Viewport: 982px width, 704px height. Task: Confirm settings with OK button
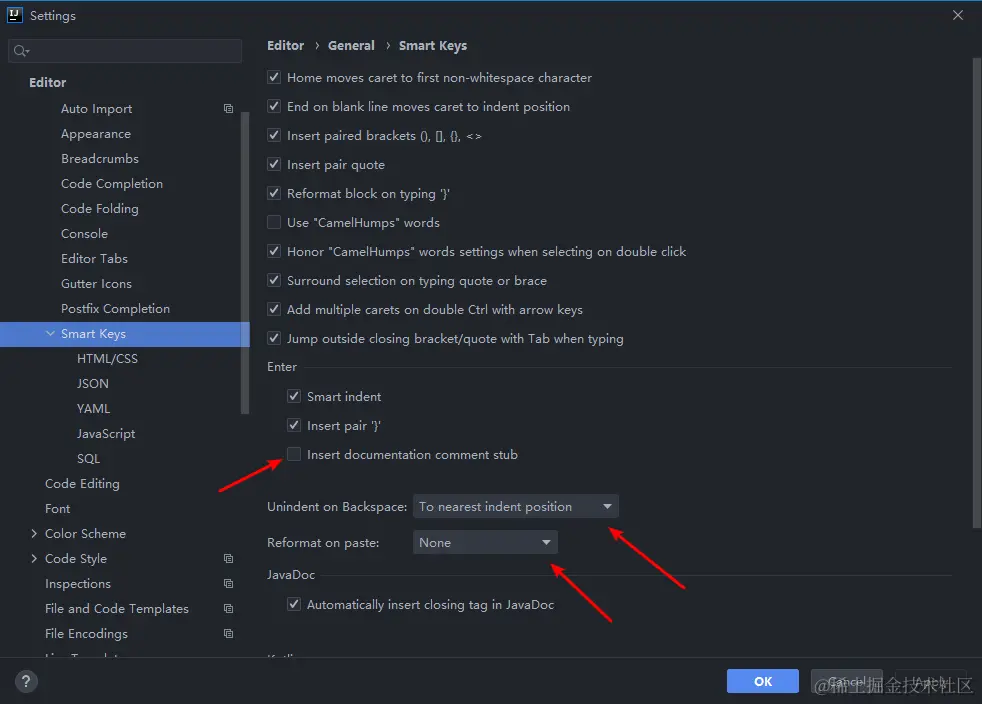coord(762,681)
